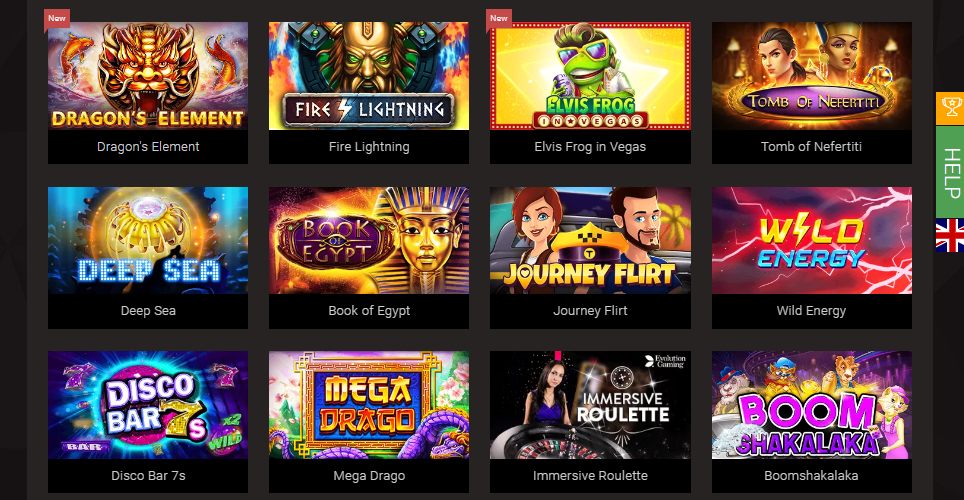Open the Book of Egypt game image
This screenshot has width=964, height=500.
369,240
